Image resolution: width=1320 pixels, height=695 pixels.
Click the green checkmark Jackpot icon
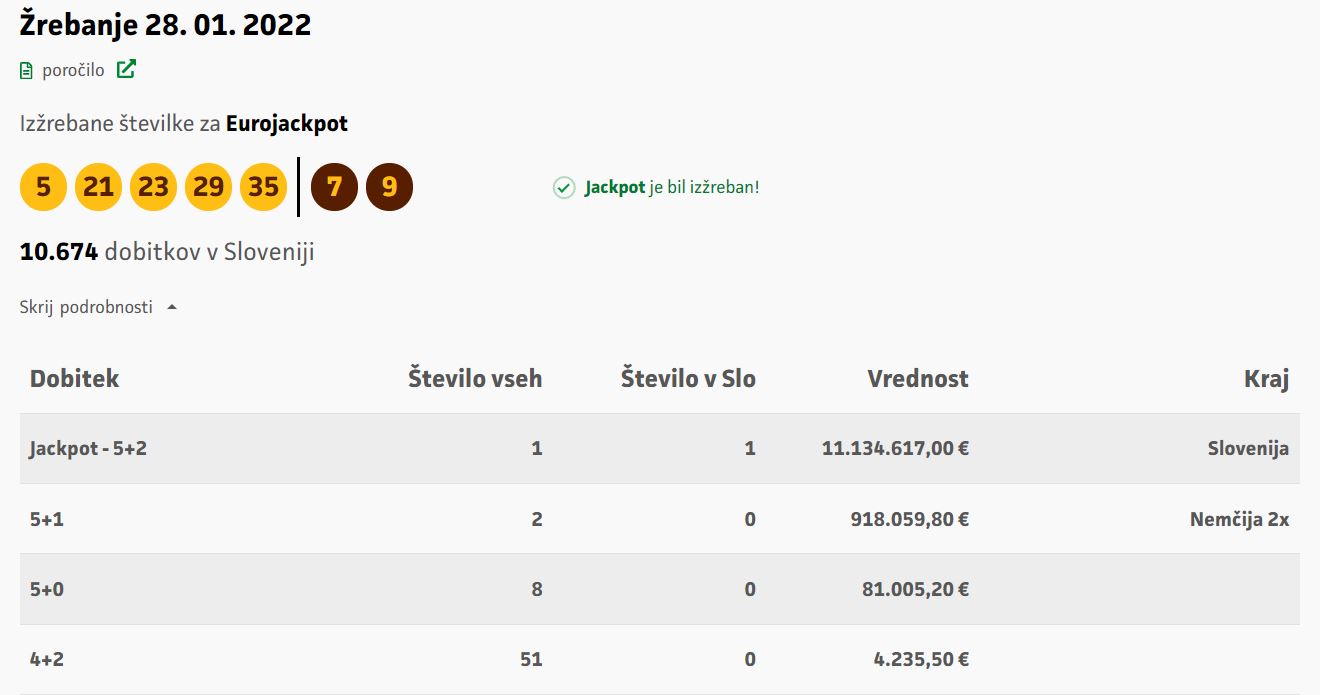pyautogui.click(x=564, y=187)
